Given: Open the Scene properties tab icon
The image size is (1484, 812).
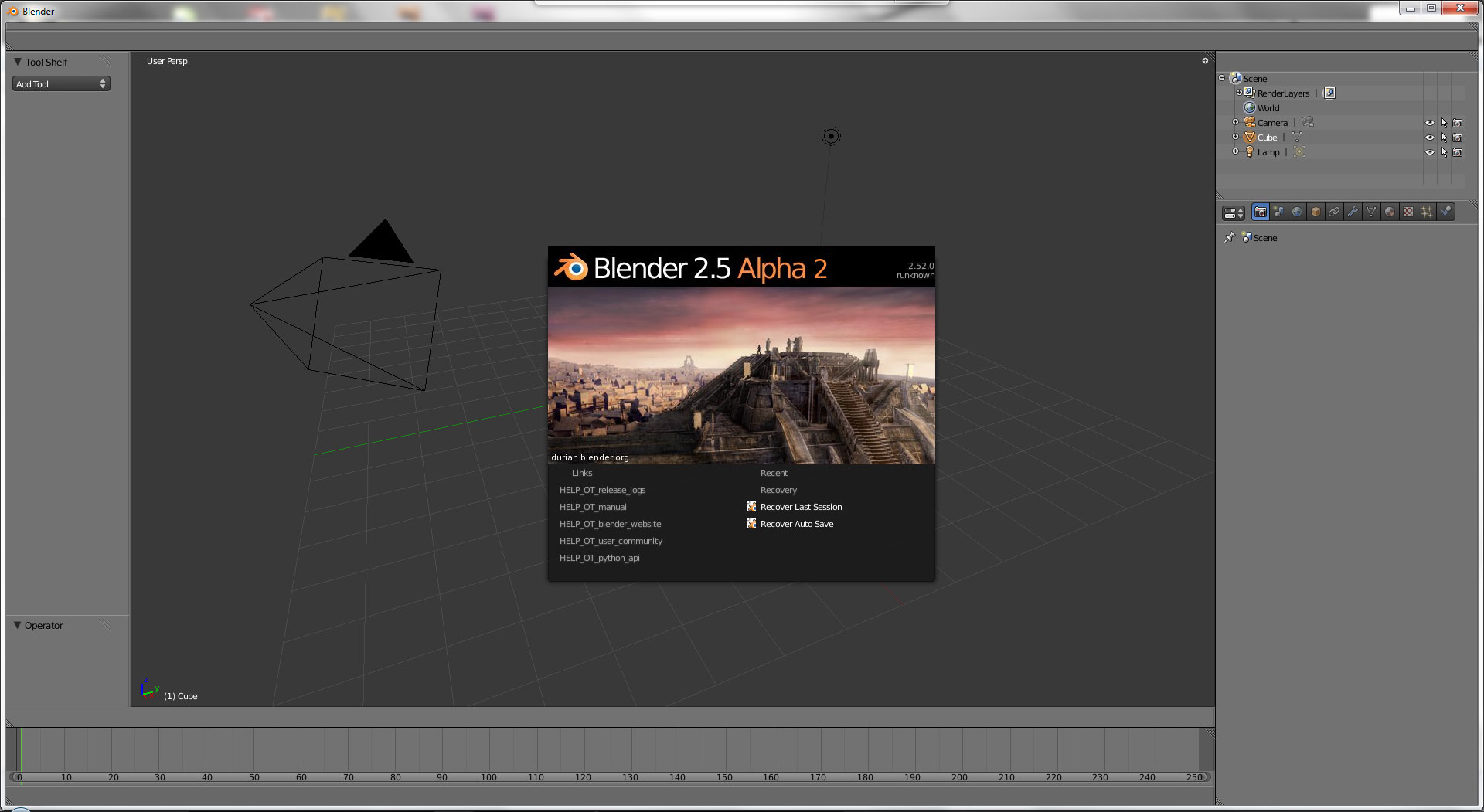Looking at the screenshot, I should [1278, 212].
